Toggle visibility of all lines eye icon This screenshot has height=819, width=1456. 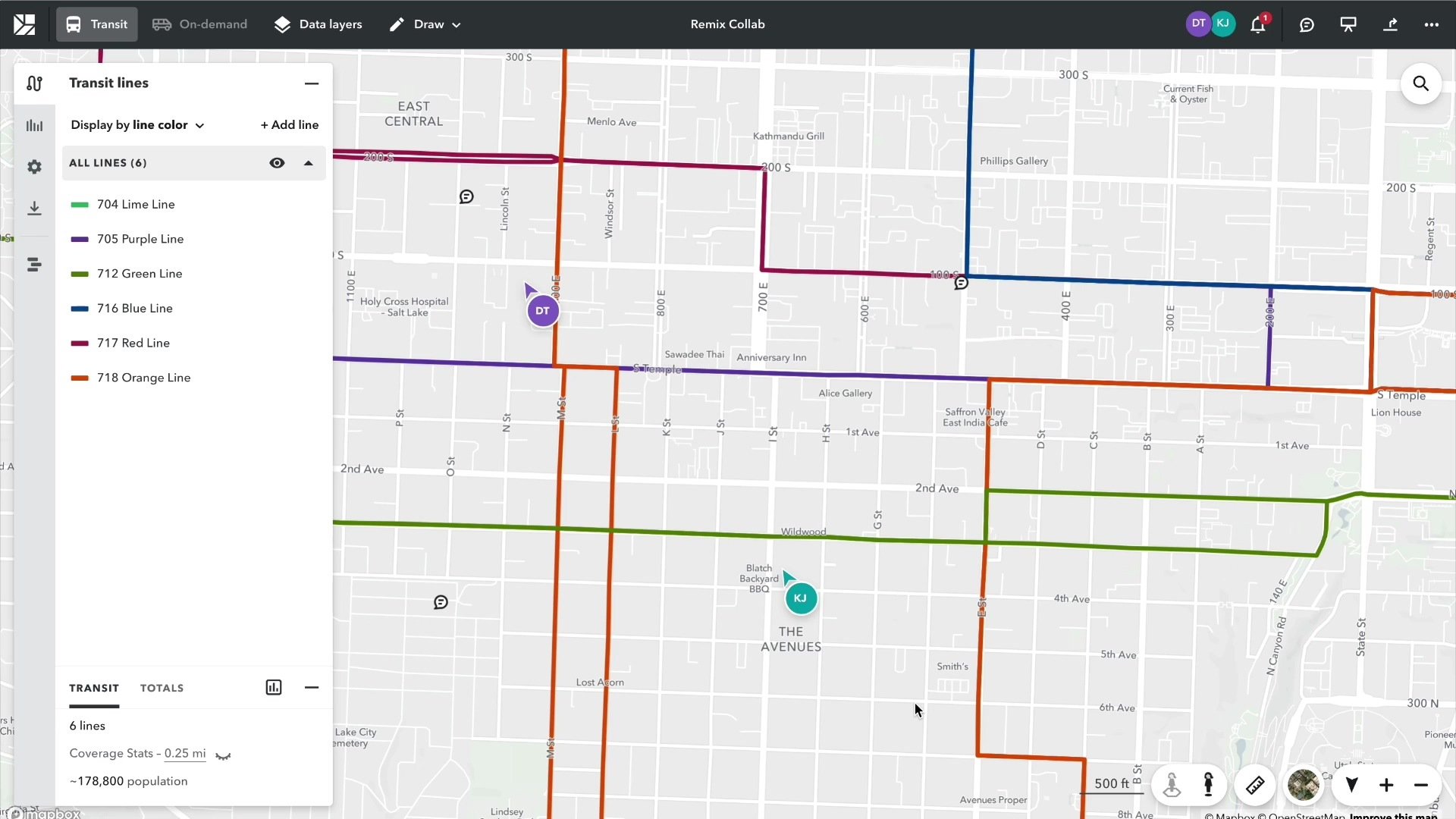[x=277, y=163]
